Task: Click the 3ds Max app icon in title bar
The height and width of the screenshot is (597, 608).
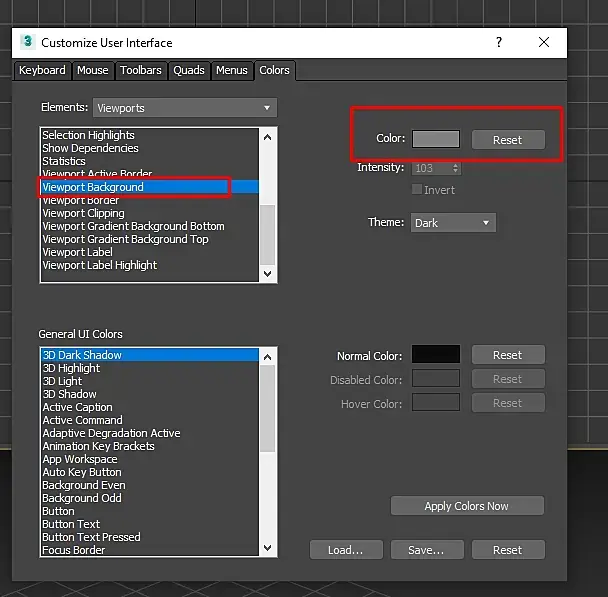Action: (x=28, y=41)
